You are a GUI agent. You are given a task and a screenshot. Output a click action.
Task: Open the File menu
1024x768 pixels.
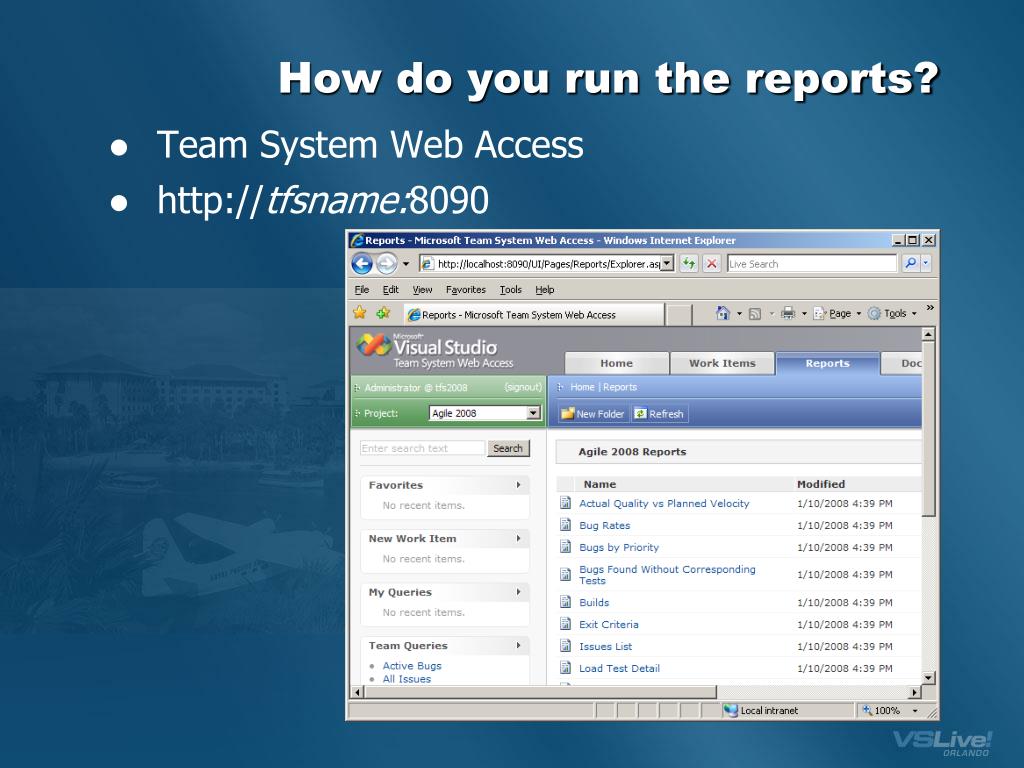pyautogui.click(x=362, y=289)
